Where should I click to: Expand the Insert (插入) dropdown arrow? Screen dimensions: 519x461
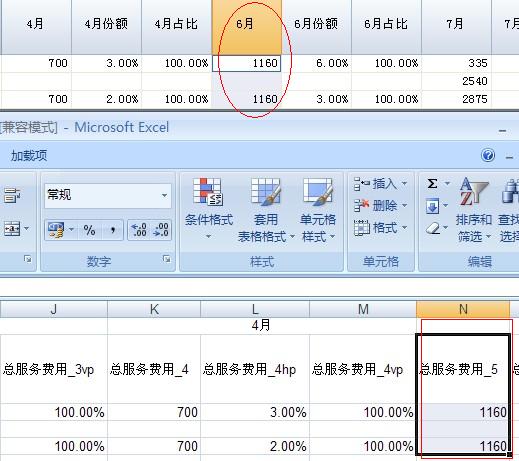click(x=404, y=183)
